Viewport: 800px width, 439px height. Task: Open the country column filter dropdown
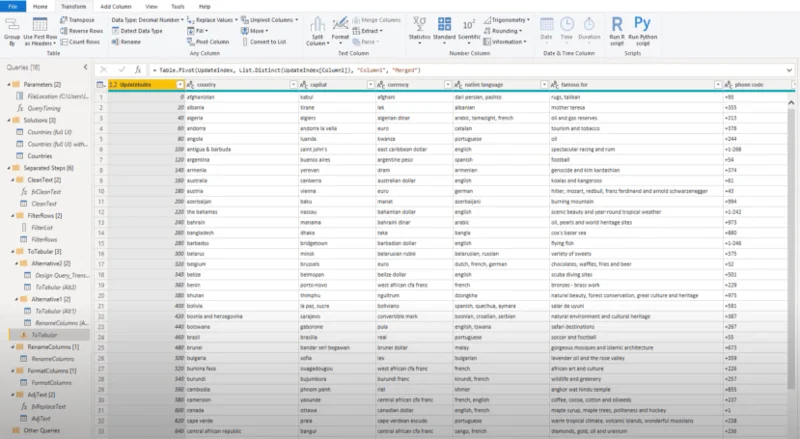click(293, 85)
